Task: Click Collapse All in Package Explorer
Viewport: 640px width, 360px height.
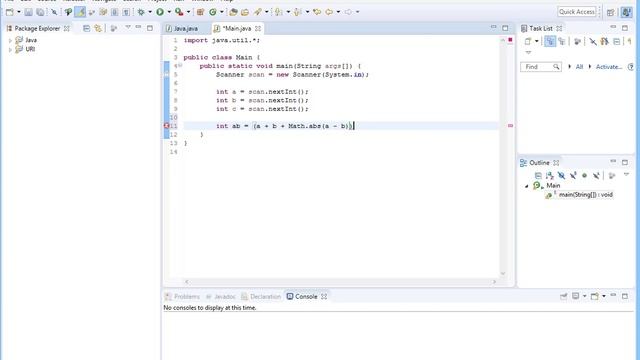Action: point(86,29)
